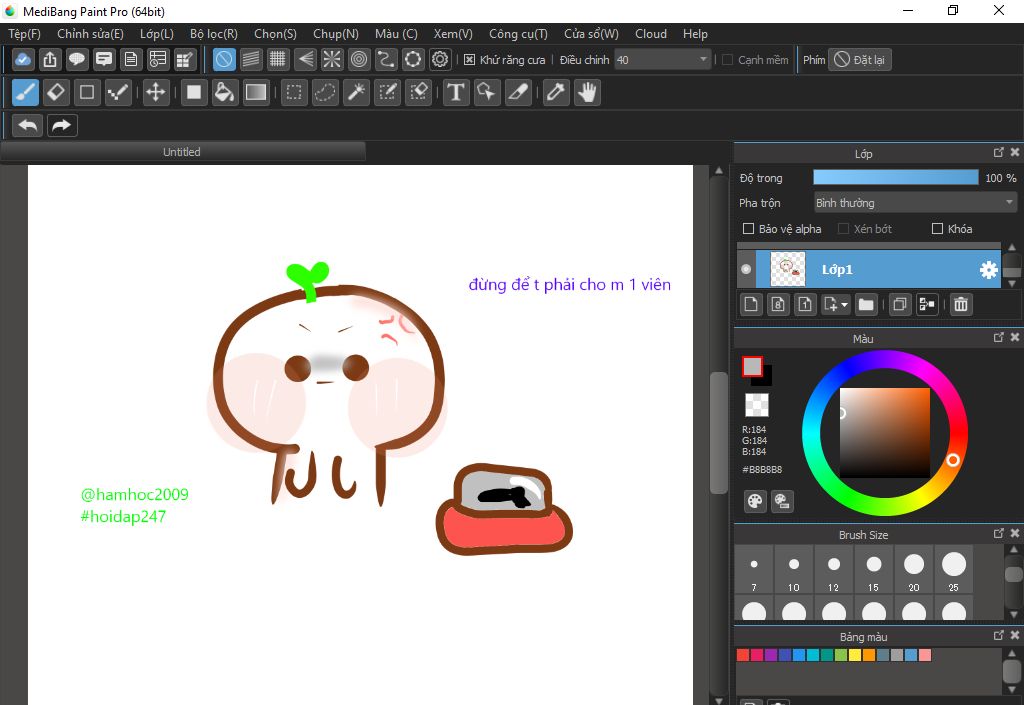The height and width of the screenshot is (705, 1024).
Task: Open the cloud save icon
Action: [23, 59]
